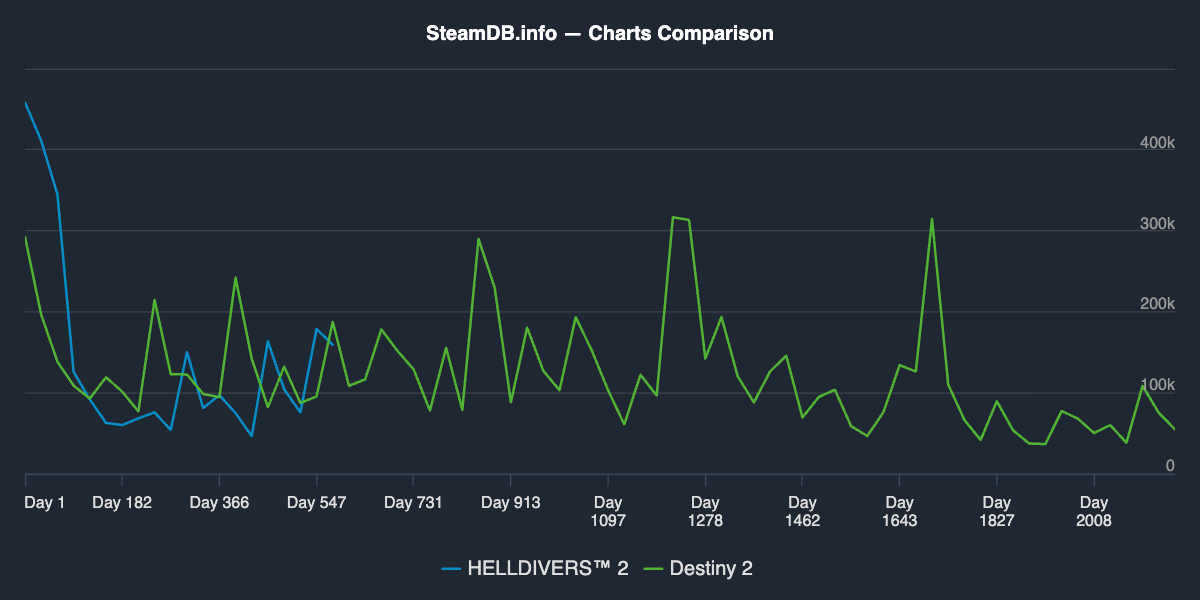Click the Day 366 axis label
This screenshot has height=600, width=1200.
click(x=219, y=503)
